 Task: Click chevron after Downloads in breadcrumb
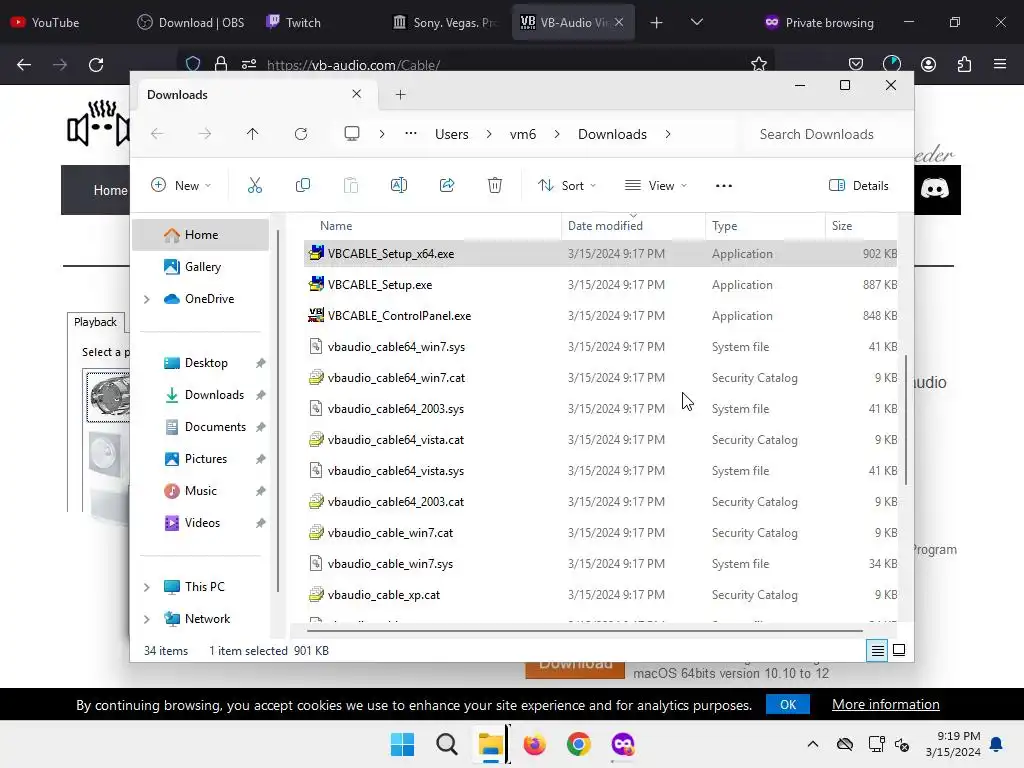pos(667,134)
